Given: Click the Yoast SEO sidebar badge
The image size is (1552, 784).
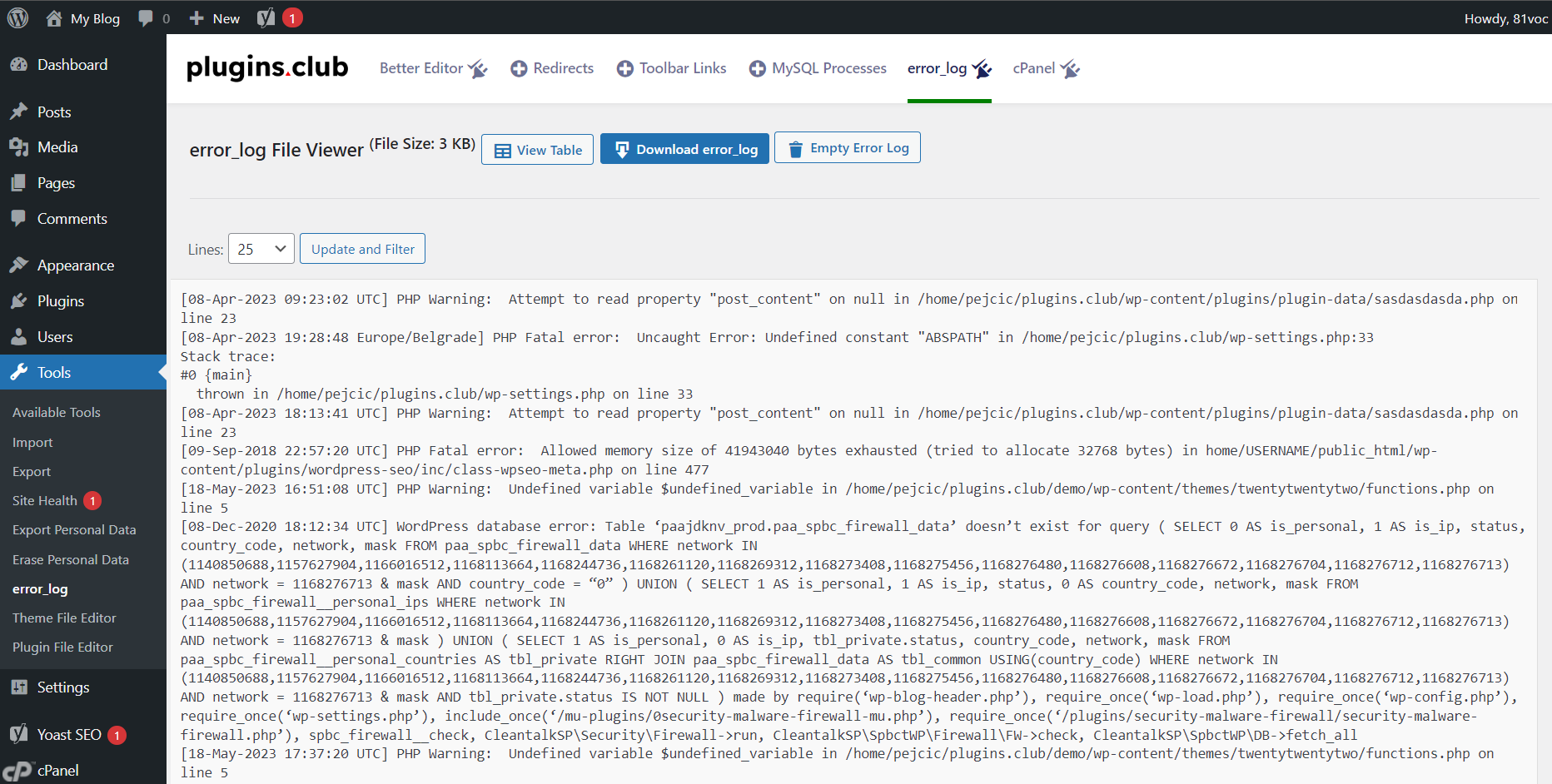Looking at the screenshot, I should (x=117, y=735).
